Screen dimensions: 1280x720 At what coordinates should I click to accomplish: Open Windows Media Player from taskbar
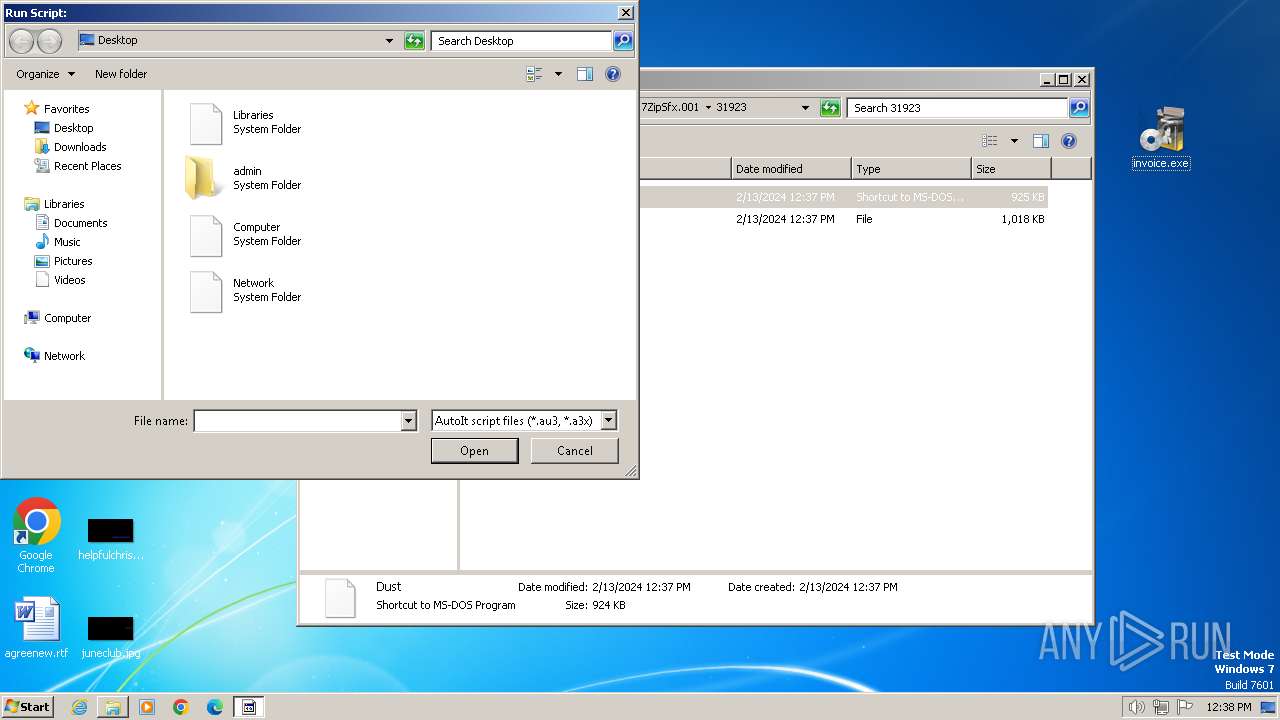[x=147, y=707]
